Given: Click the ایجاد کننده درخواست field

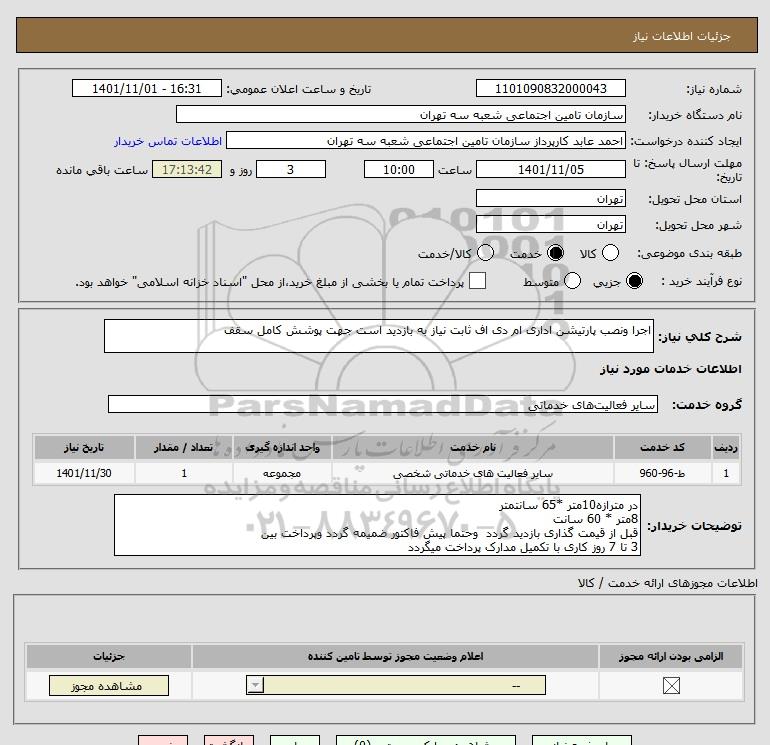Looking at the screenshot, I should click(426, 140).
